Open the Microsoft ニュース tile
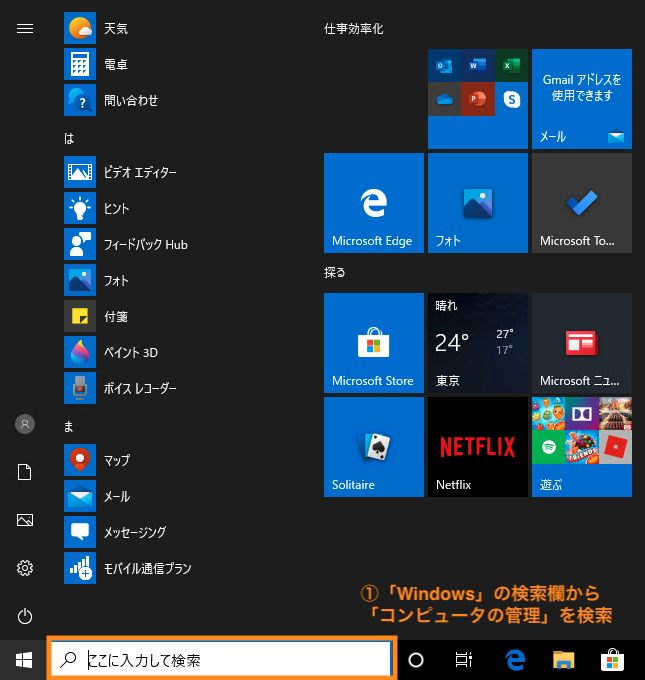This screenshot has width=645, height=680. tap(582, 343)
